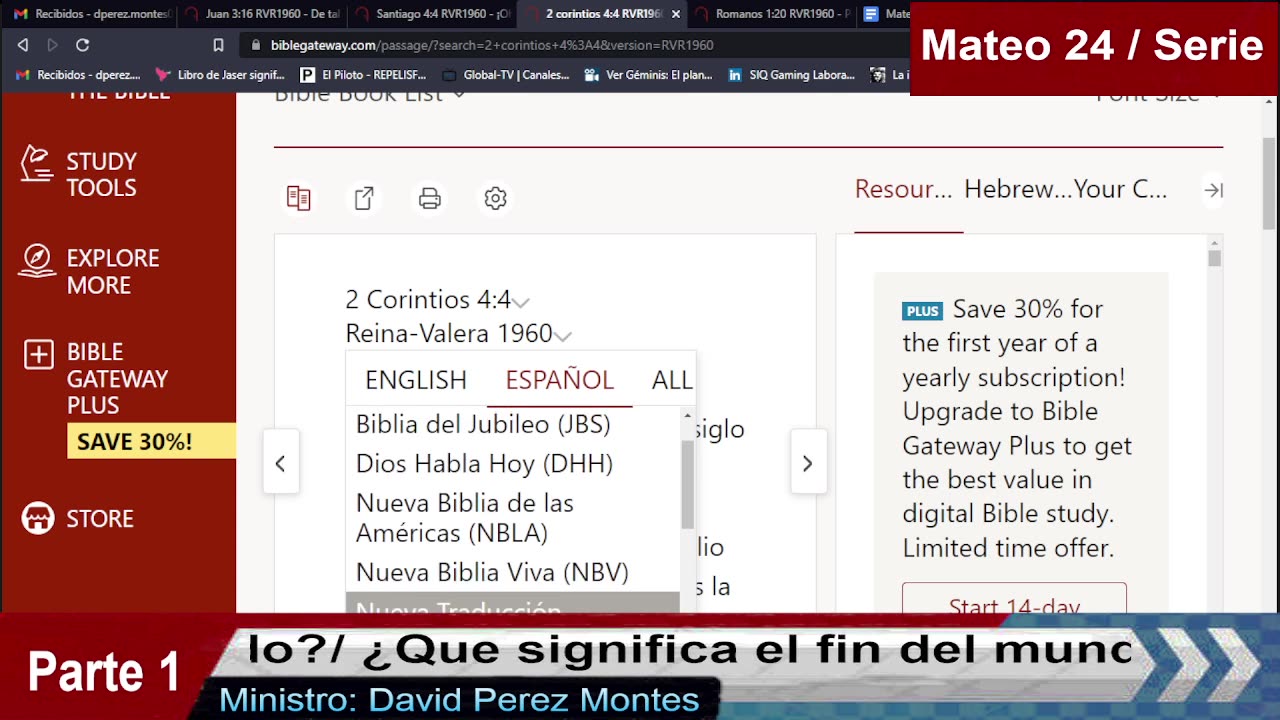Switch to the Google Docs Mateo tab
This screenshot has height=720, width=1280.
[x=886, y=14]
